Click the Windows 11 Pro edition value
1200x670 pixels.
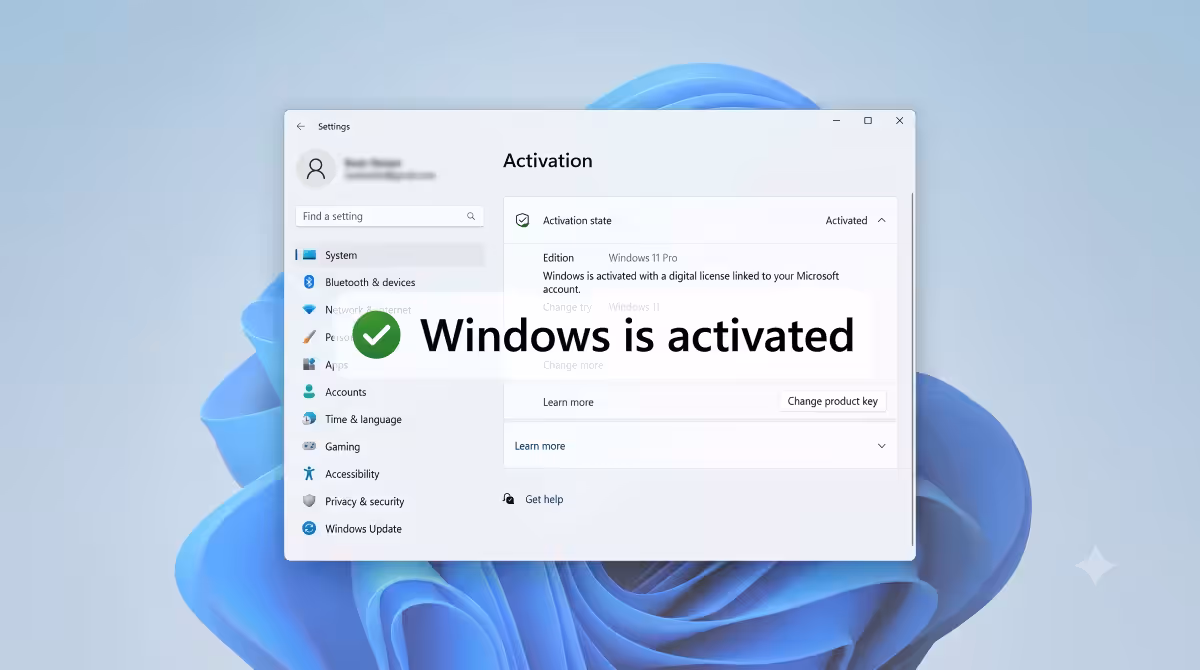(x=643, y=258)
